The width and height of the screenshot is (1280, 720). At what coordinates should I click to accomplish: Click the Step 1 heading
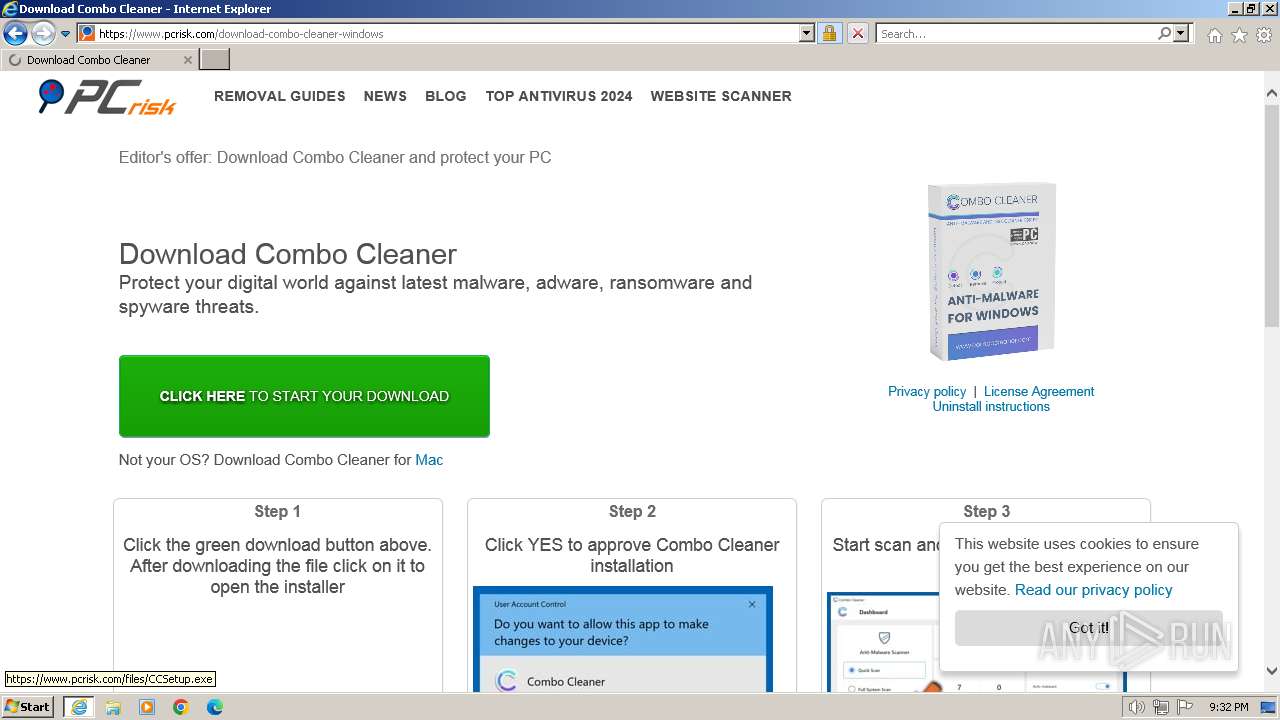point(277,511)
